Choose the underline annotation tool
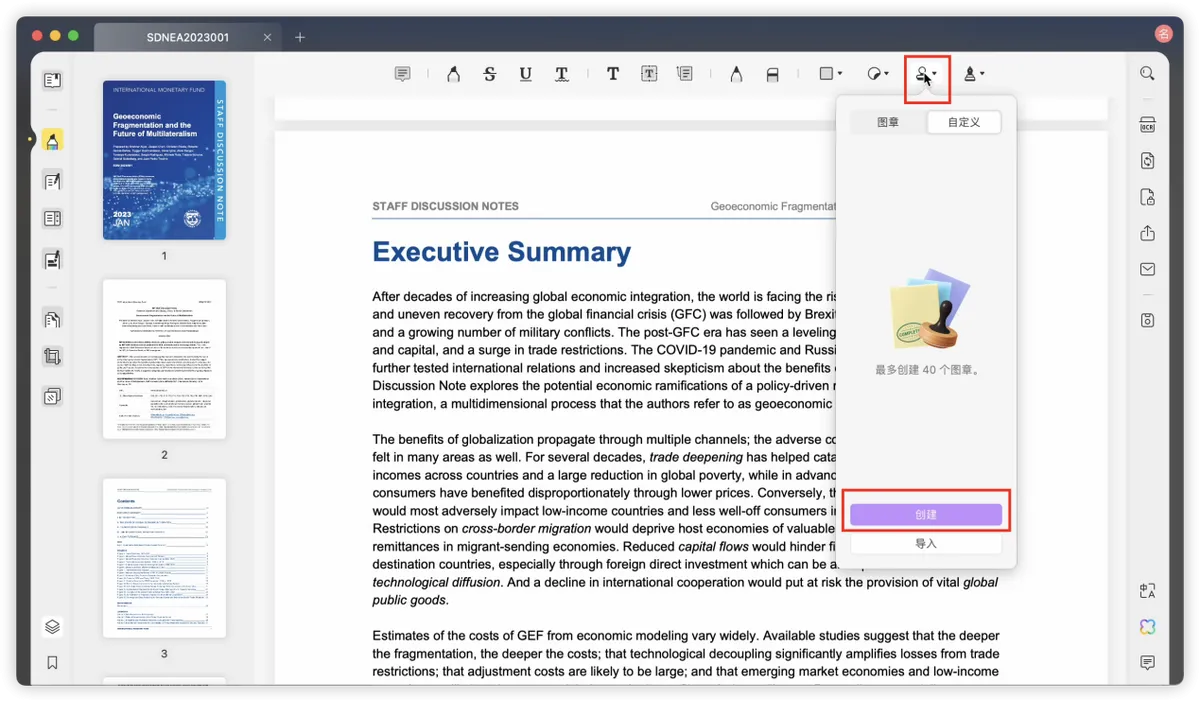This screenshot has width=1200, height=702. pyautogui.click(x=525, y=74)
